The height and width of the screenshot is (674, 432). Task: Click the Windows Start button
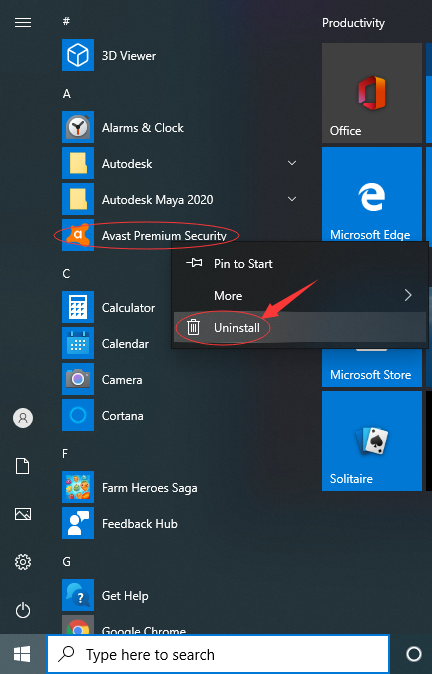[x=22, y=654]
